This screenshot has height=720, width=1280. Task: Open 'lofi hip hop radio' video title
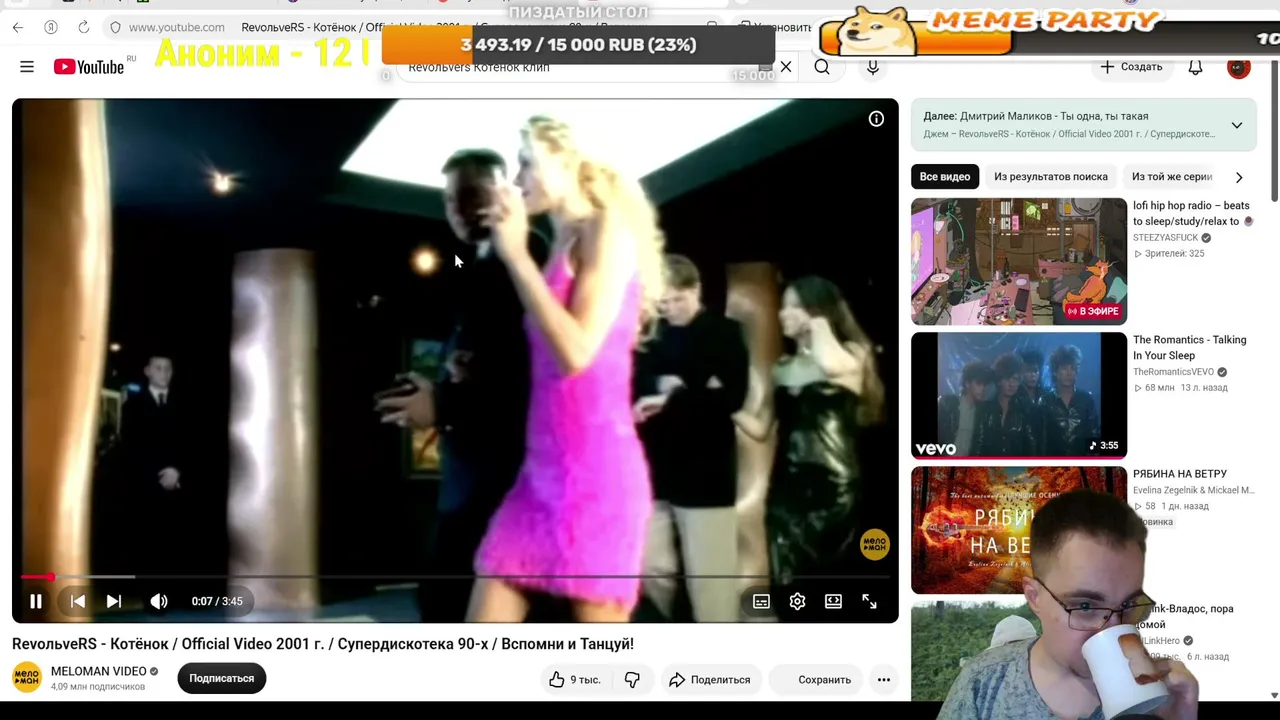tap(1191, 214)
